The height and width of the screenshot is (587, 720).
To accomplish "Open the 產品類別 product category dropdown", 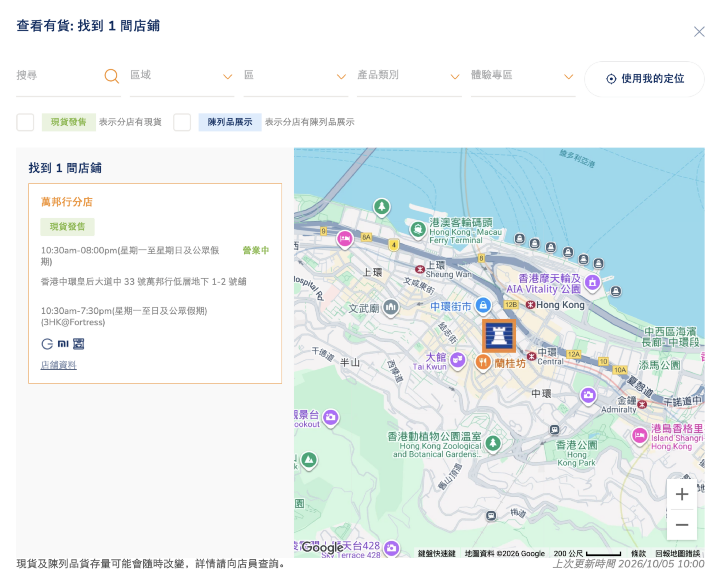I will [409, 76].
